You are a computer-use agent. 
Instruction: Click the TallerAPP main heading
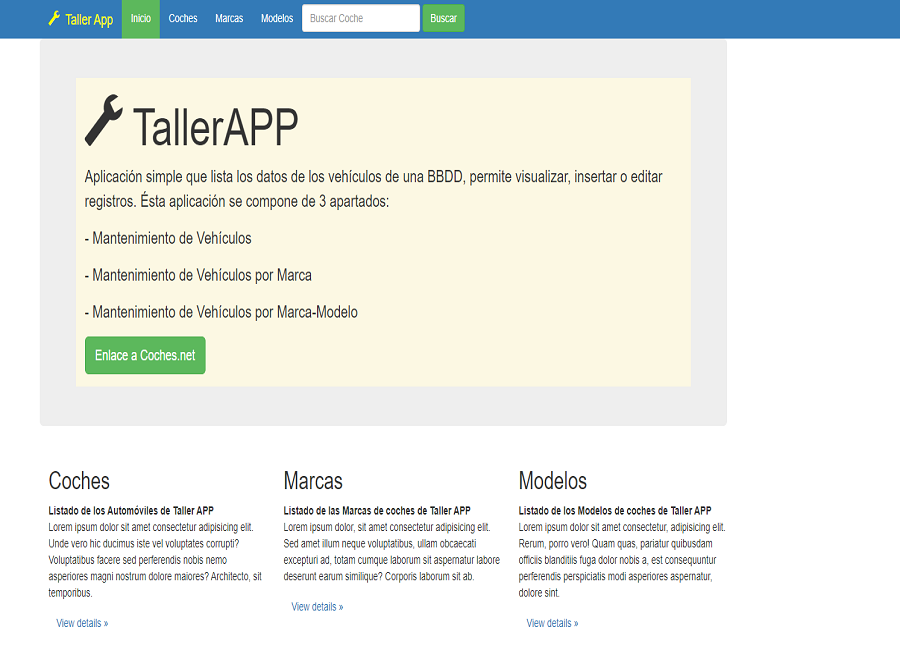pos(215,127)
